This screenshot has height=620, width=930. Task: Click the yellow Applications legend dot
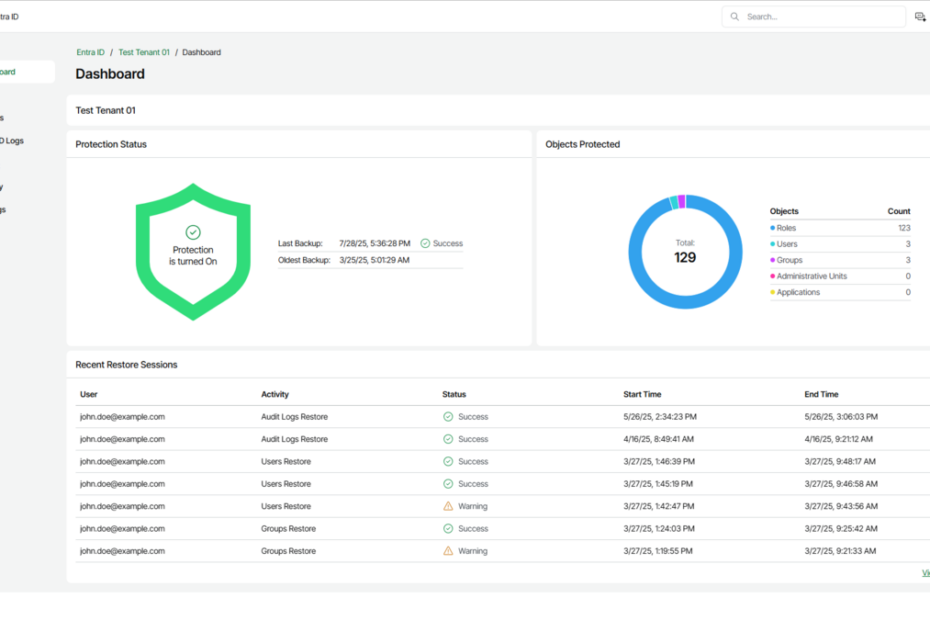(x=772, y=292)
